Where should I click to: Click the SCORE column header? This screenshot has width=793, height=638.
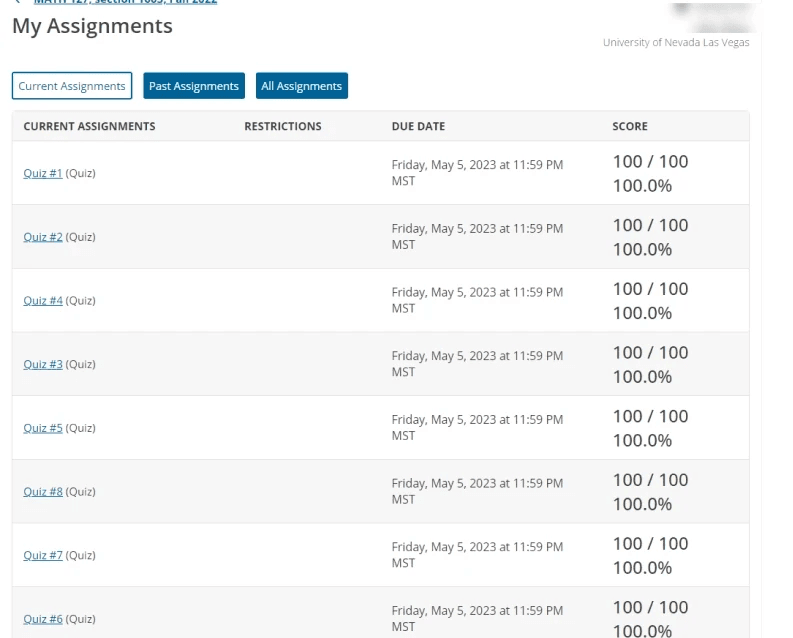[630, 127]
